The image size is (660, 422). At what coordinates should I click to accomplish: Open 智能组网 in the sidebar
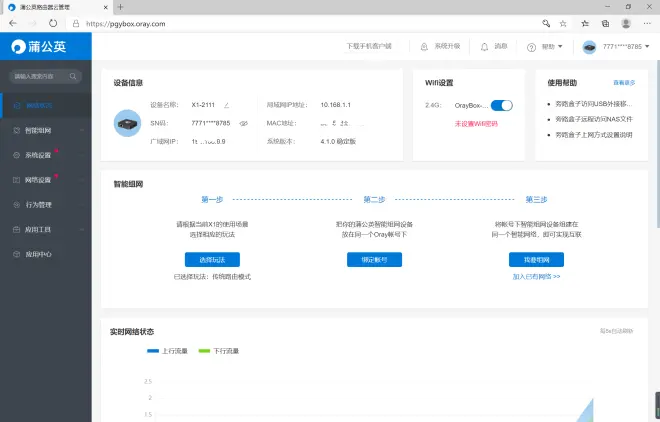[46, 130]
